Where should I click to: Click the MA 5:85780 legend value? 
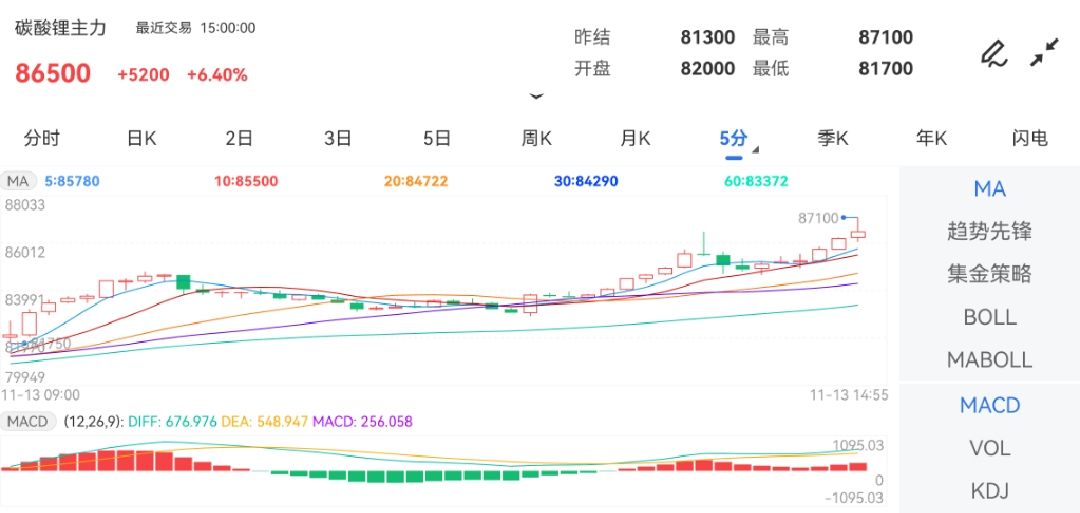coord(72,182)
